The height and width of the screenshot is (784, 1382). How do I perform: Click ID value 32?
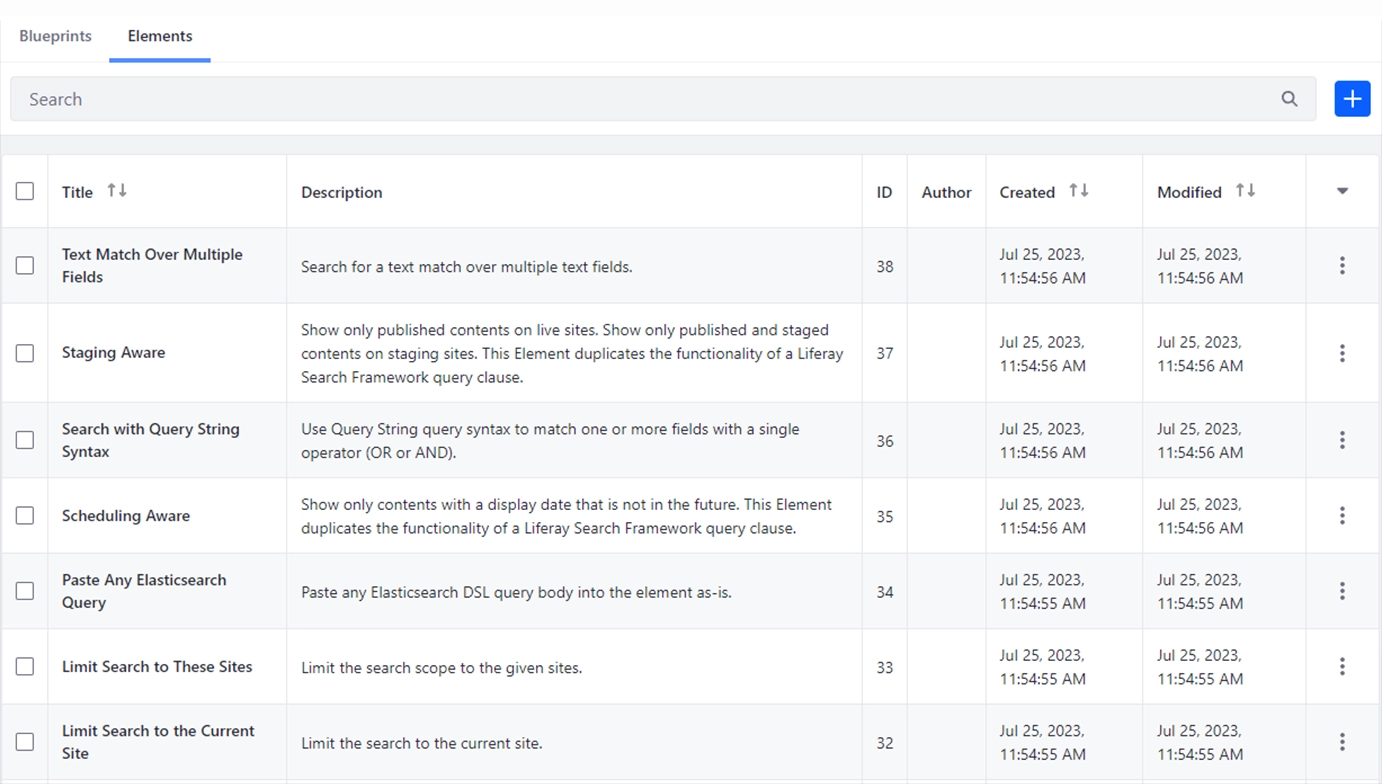pos(885,743)
